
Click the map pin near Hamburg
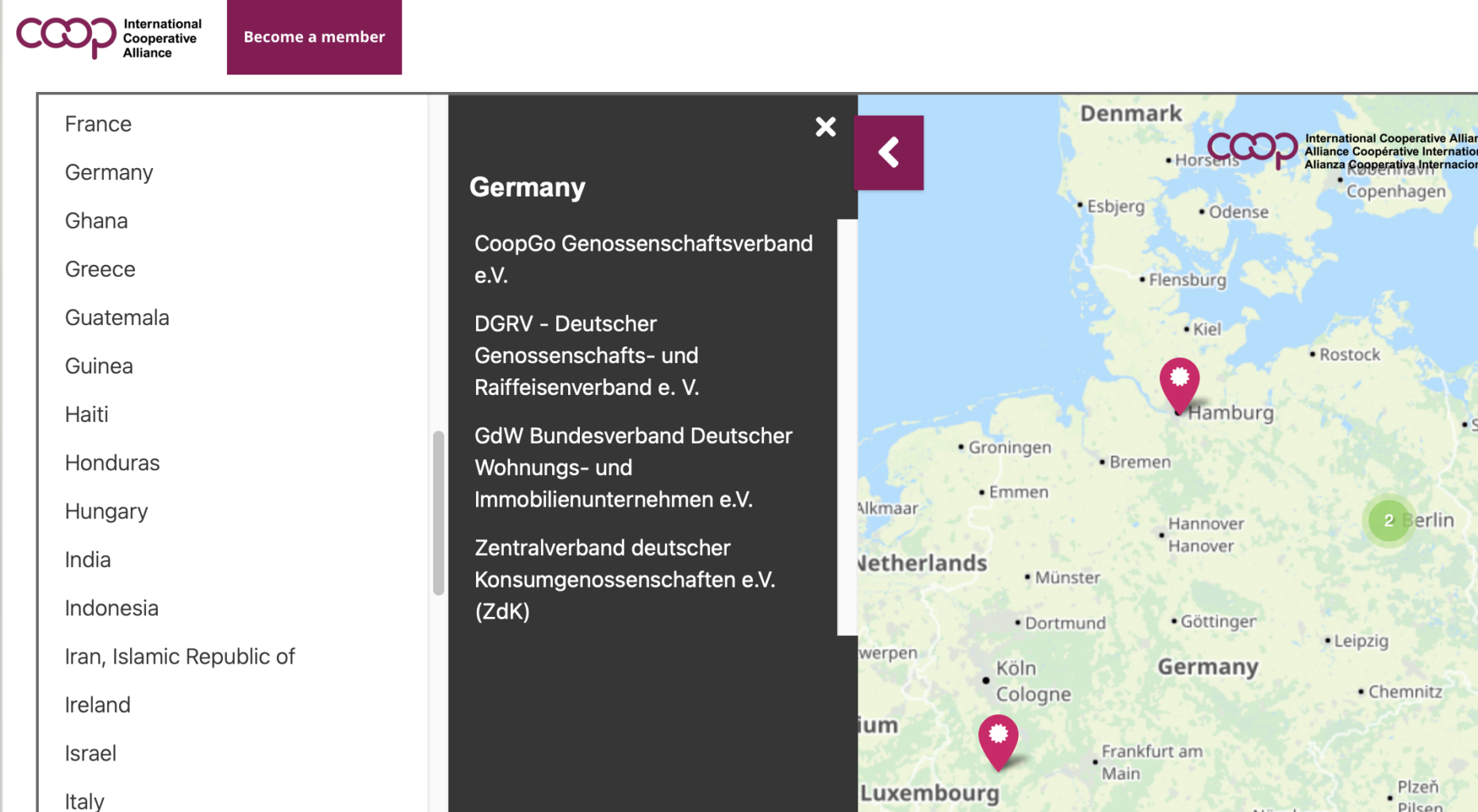pos(1179,383)
